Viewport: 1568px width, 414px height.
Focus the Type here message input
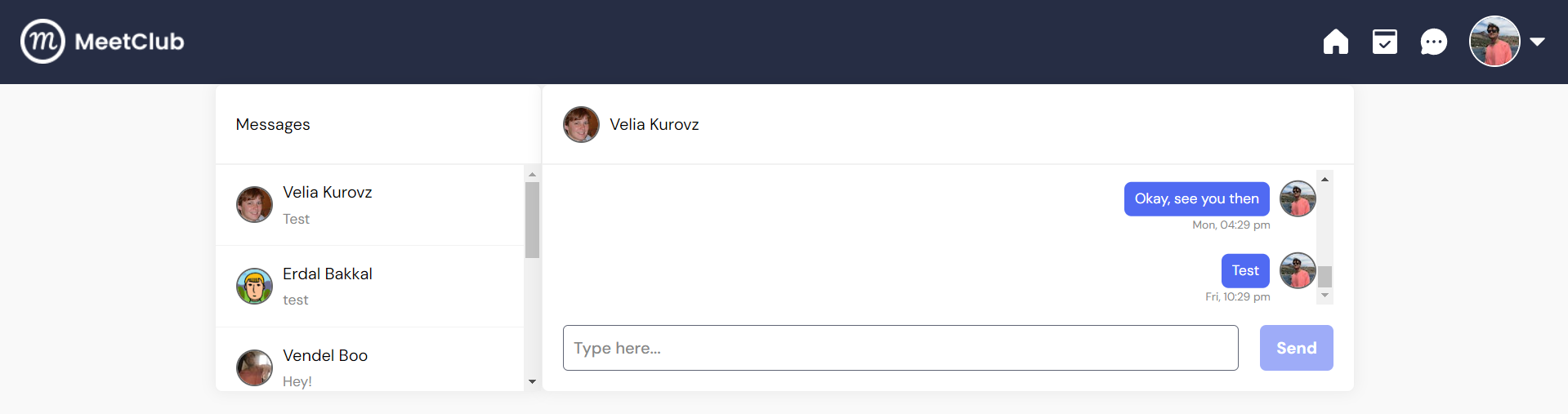[900, 348]
